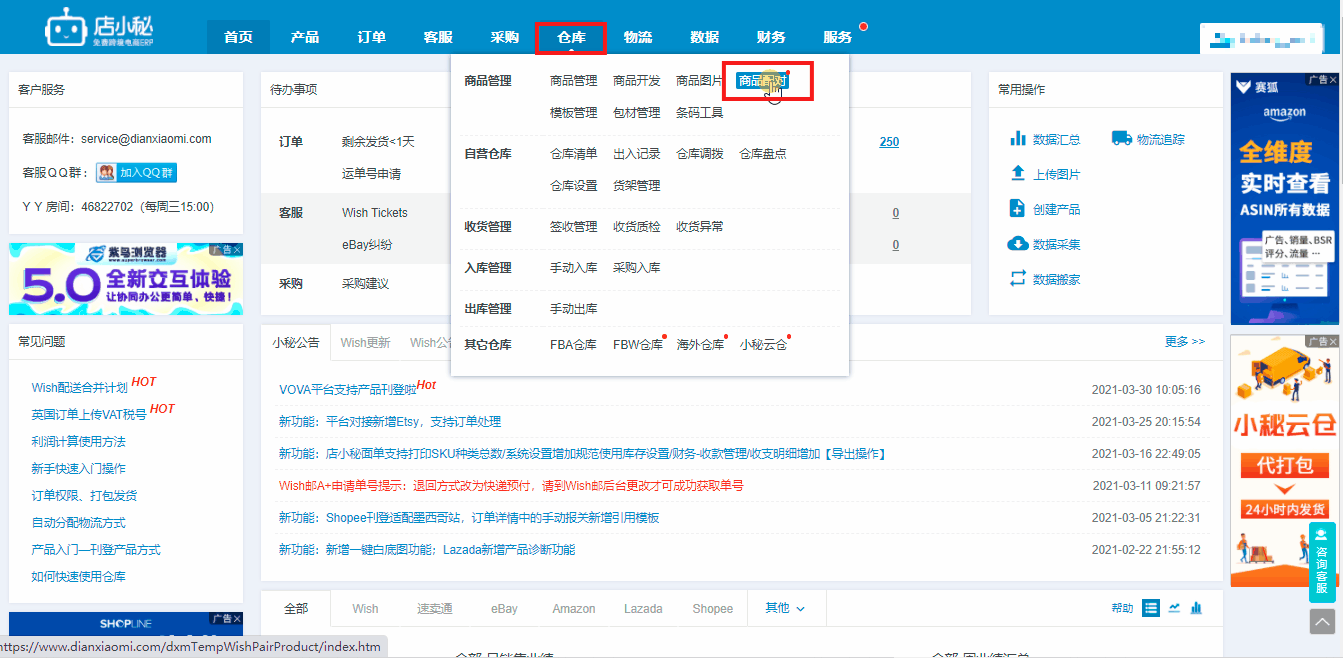Open the pending order count 250

tap(889, 142)
